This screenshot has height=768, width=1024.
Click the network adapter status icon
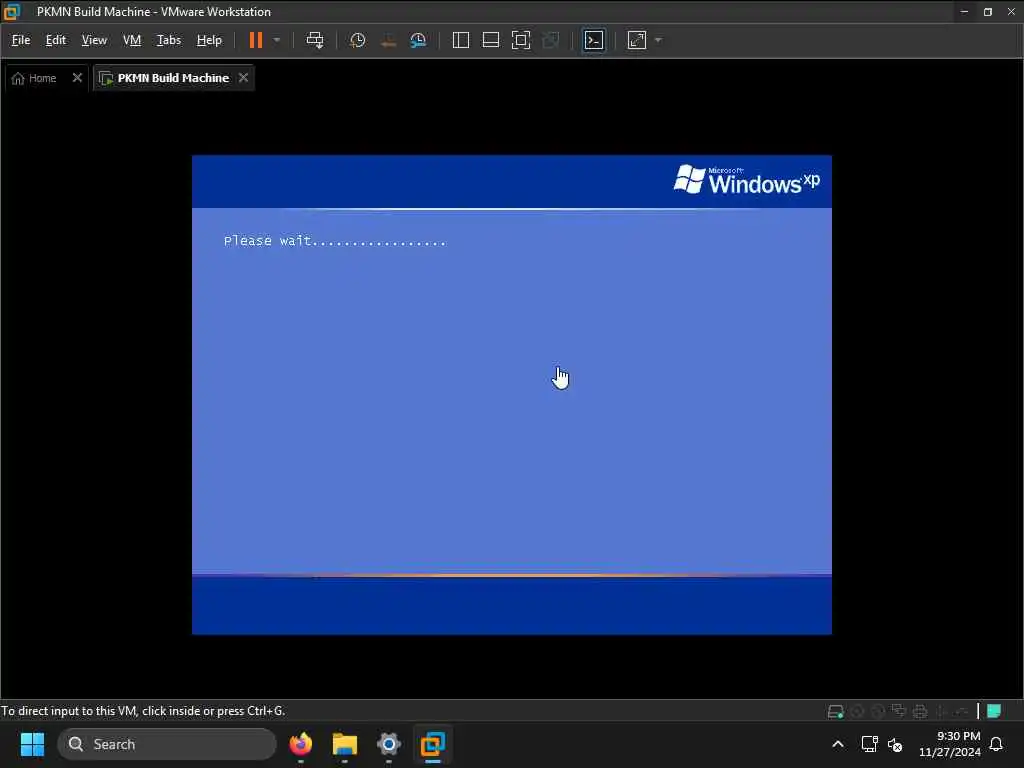pyautogui.click(x=899, y=711)
